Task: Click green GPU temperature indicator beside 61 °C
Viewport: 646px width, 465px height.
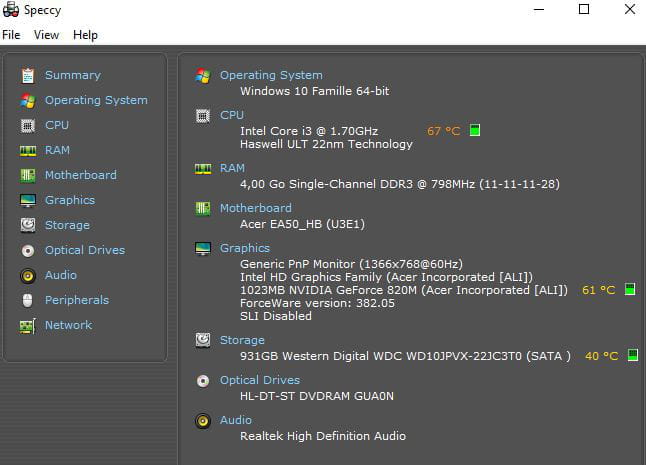Action: click(630, 289)
